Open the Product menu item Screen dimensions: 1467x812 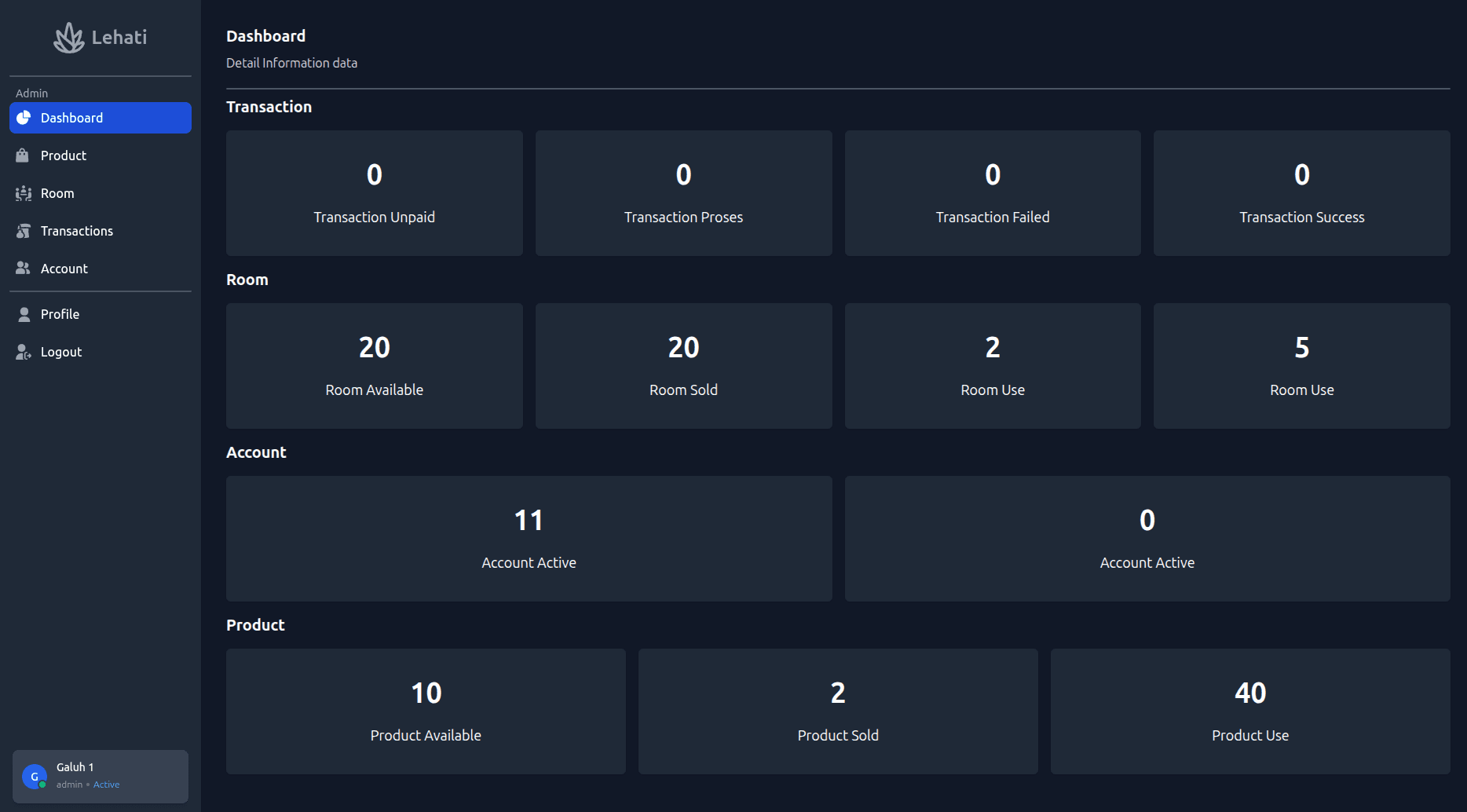(x=64, y=155)
